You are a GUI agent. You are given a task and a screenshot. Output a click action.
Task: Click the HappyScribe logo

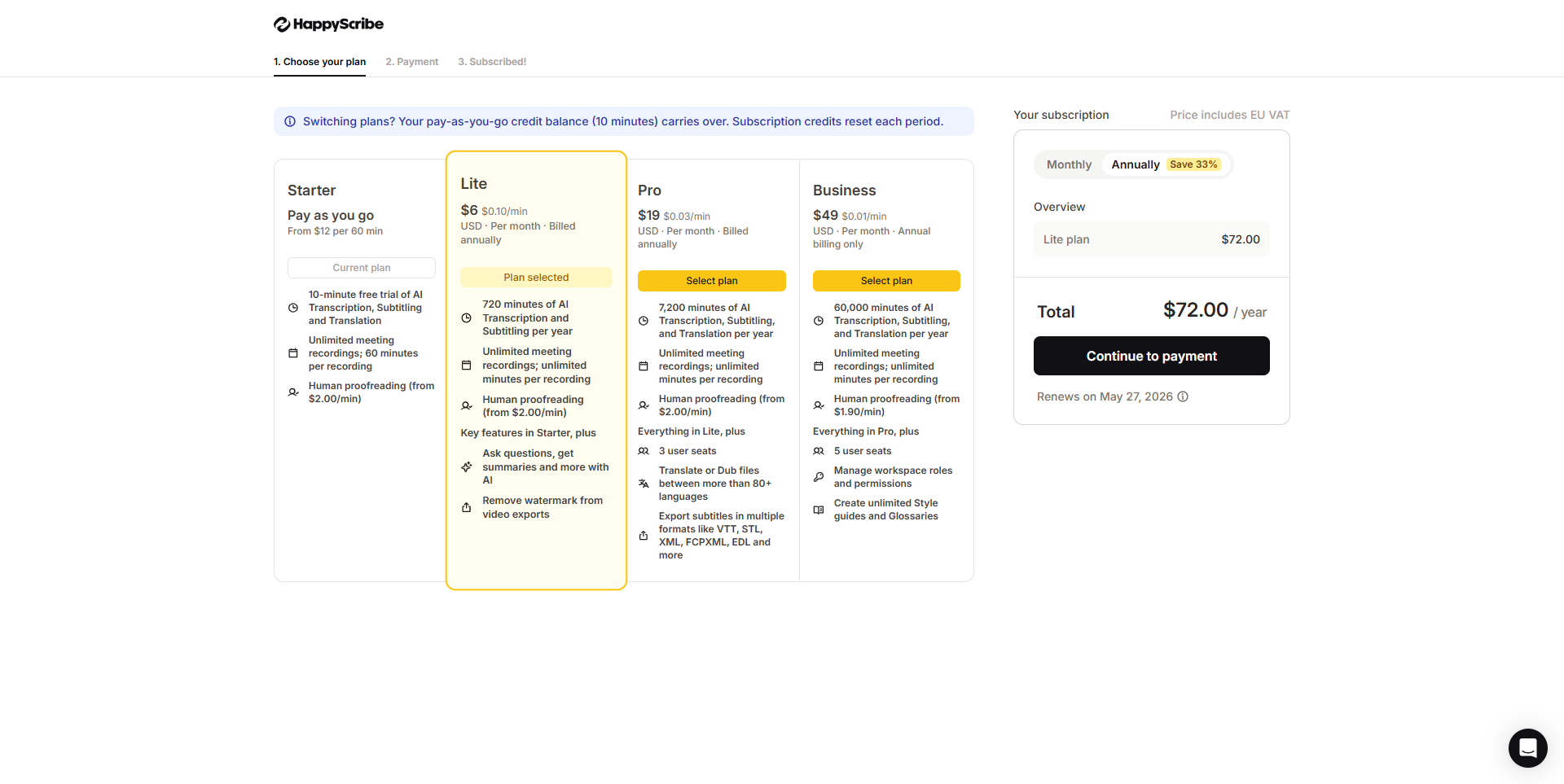click(x=328, y=24)
